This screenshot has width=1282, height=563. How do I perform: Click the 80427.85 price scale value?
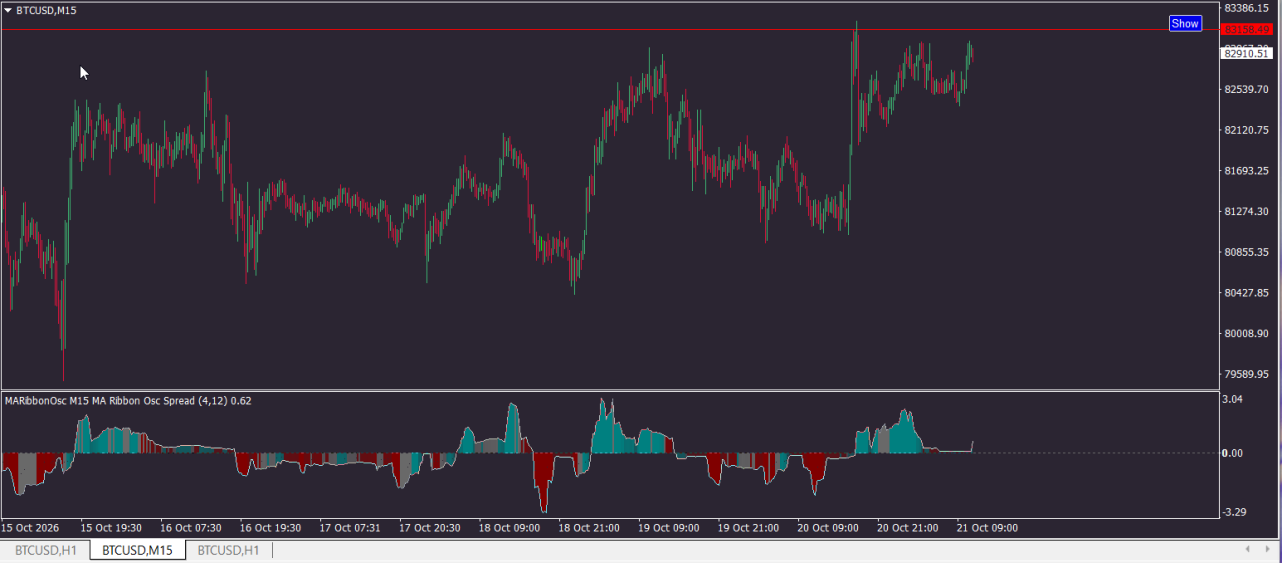(1246, 293)
